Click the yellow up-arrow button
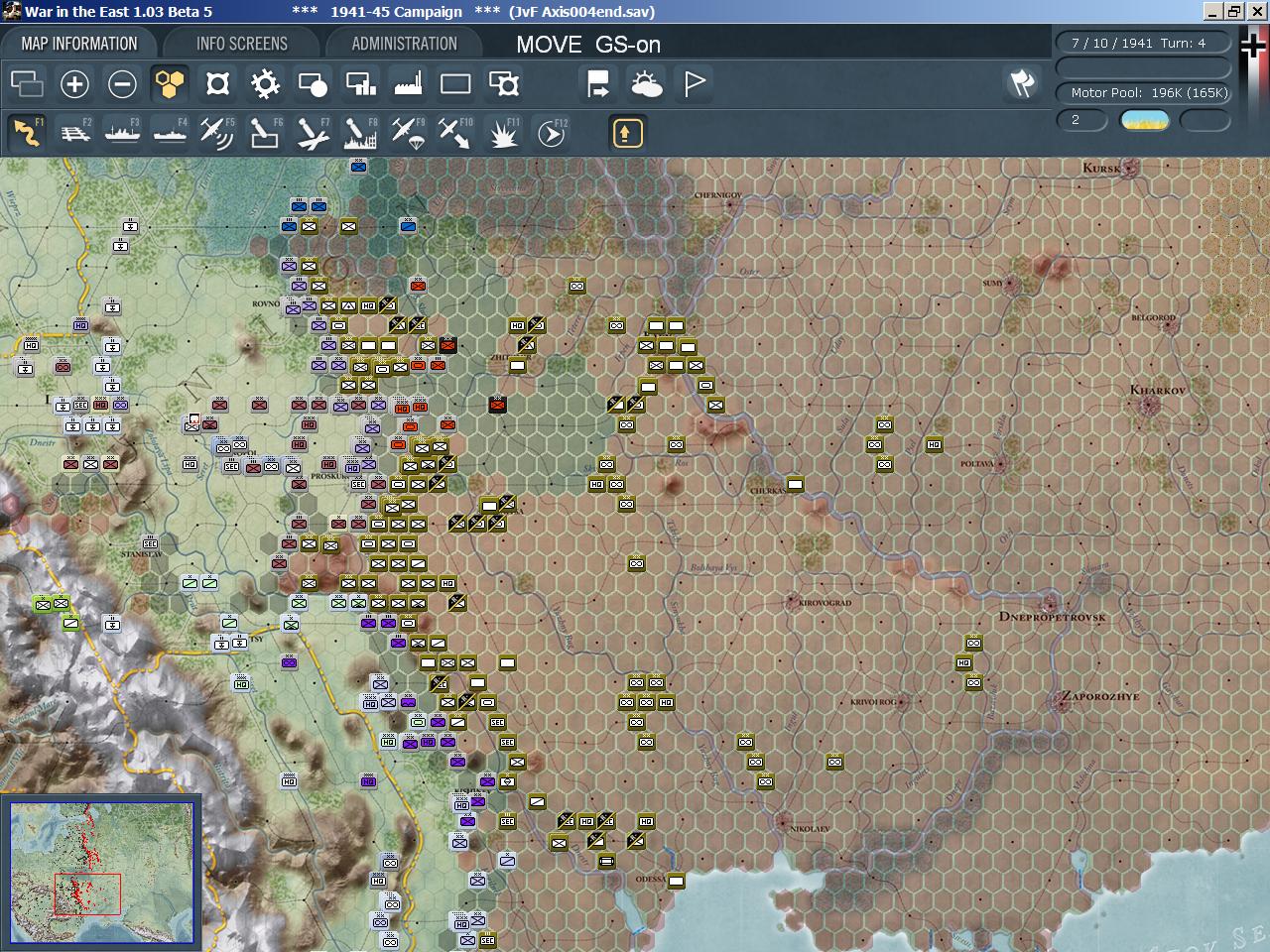The height and width of the screenshot is (952, 1270). tap(627, 133)
